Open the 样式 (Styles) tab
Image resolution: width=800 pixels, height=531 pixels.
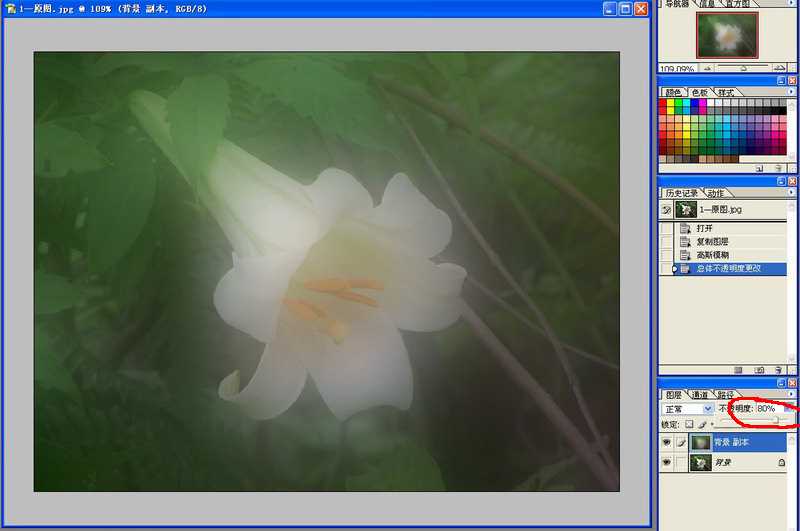point(726,92)
